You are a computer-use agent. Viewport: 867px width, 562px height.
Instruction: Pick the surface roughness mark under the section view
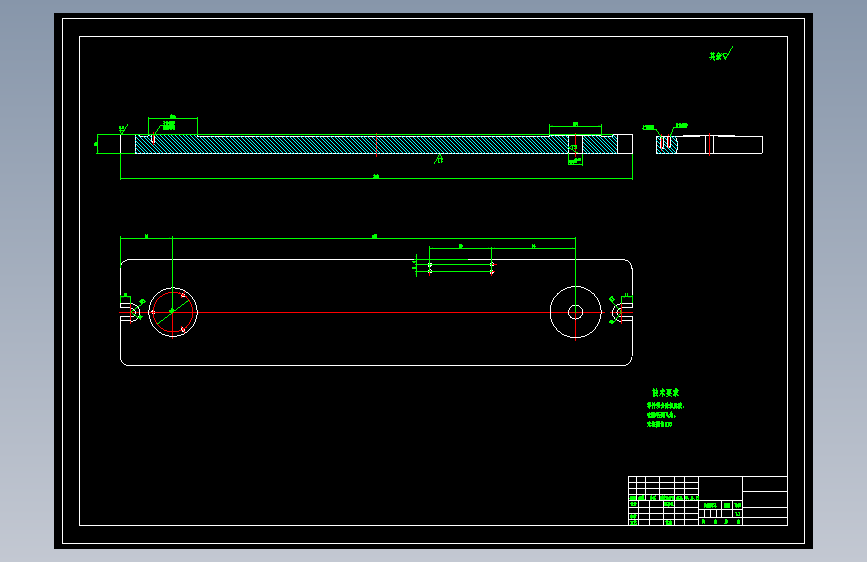coord(438,159)
